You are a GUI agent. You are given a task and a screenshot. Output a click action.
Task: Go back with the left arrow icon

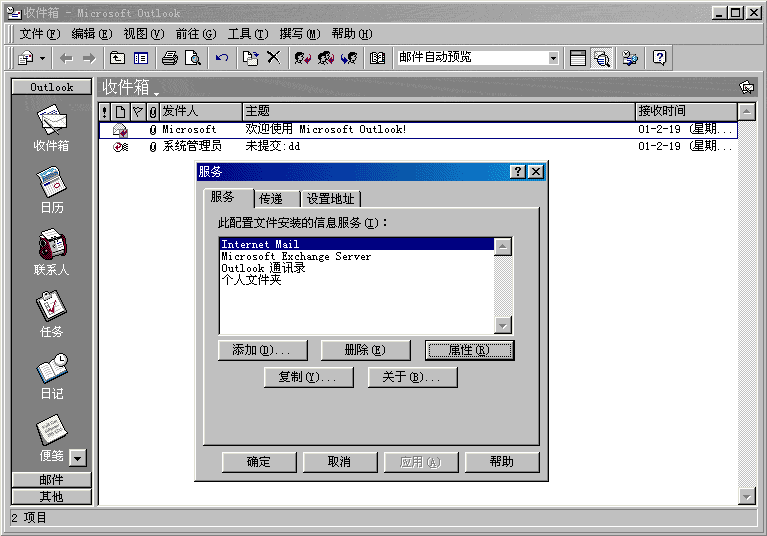click(66, 58)
